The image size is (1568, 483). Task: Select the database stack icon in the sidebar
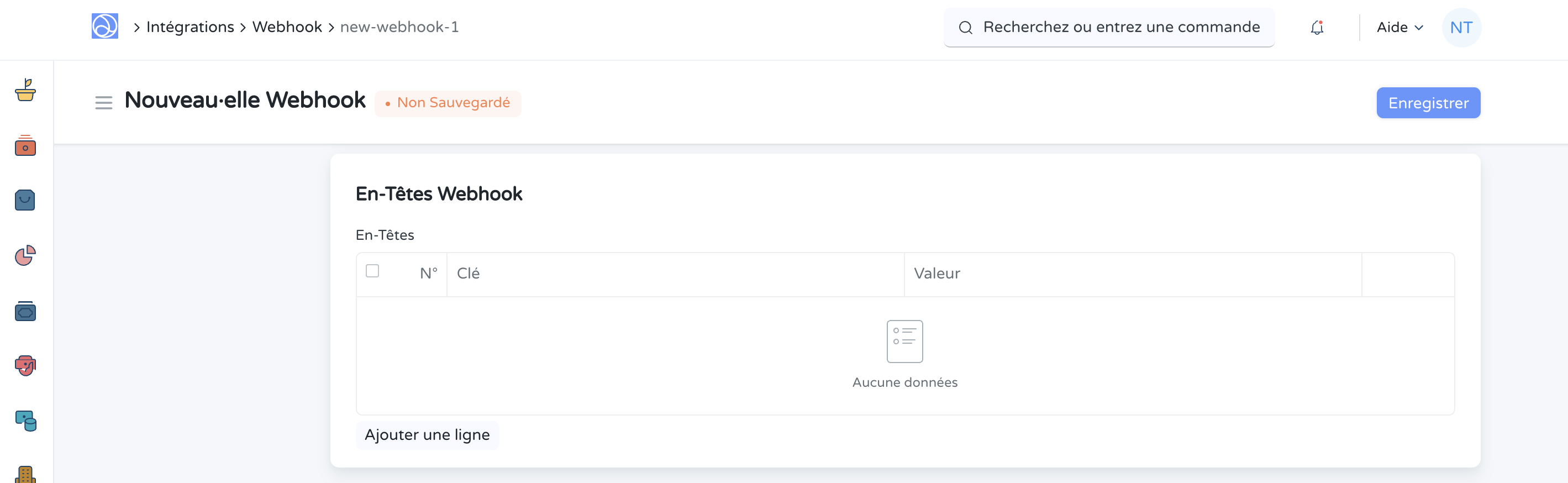pyautogui.click(x=24, y=421)
